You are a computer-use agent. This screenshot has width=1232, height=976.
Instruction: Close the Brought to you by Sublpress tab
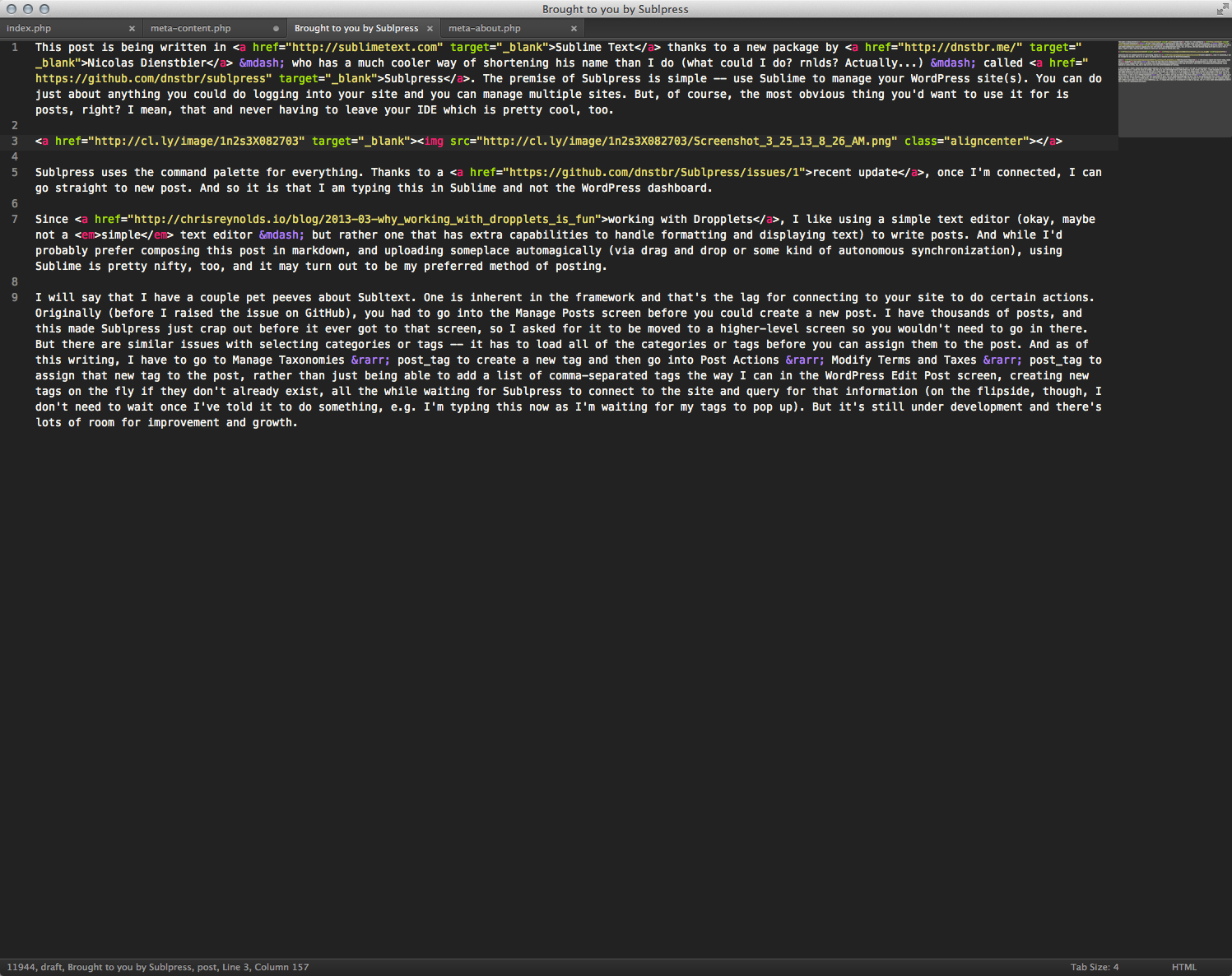tap(430, 29)
